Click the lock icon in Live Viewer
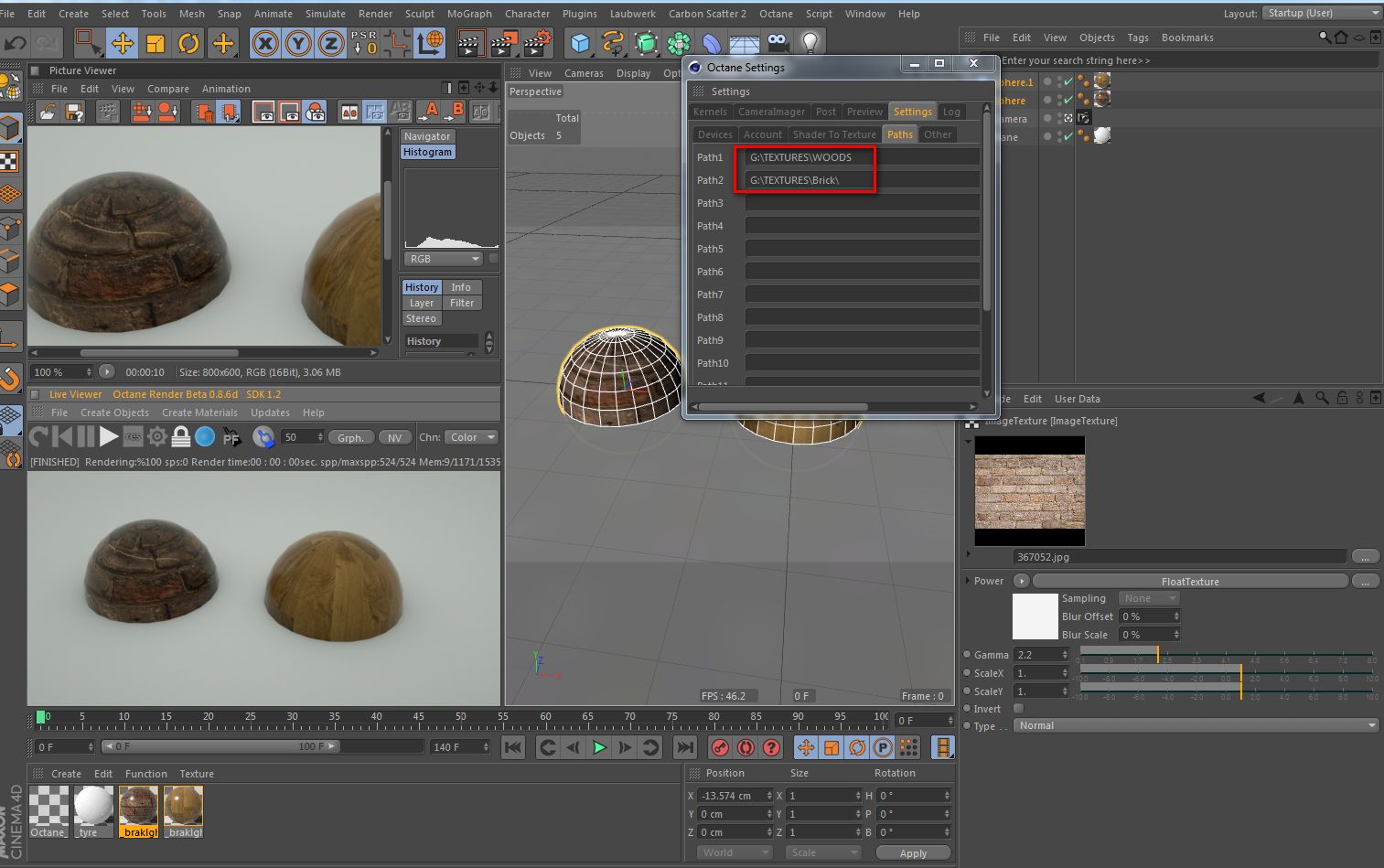Image resolution: width=1384 pixels, height=868 pixels. [x=181, y=437]
